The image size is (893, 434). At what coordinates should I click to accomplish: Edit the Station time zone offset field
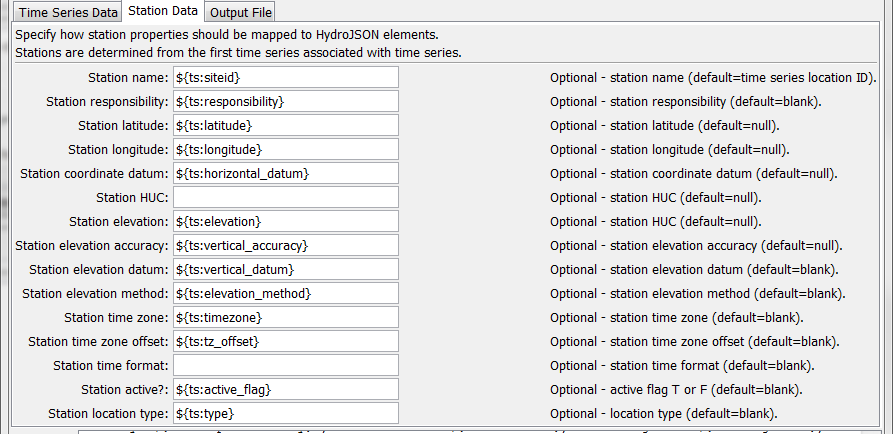pos(286,341)
